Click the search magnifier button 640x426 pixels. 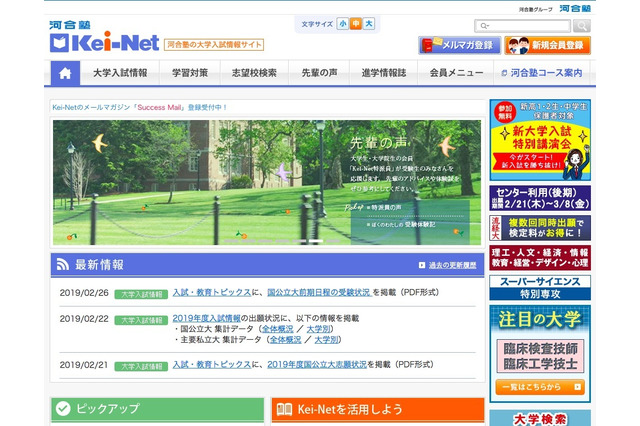click(x=582, y=26)
